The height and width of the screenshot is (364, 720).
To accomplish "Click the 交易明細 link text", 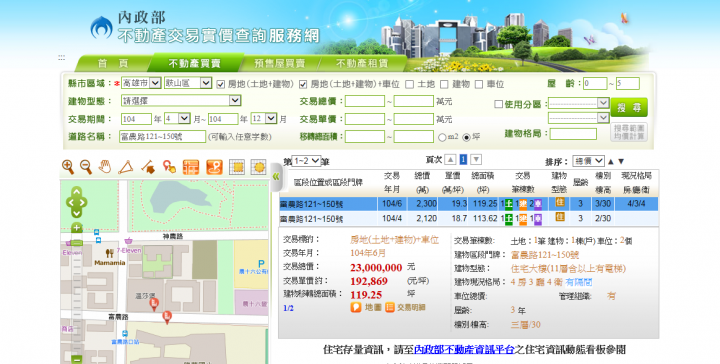I will (x=411, y=308).
